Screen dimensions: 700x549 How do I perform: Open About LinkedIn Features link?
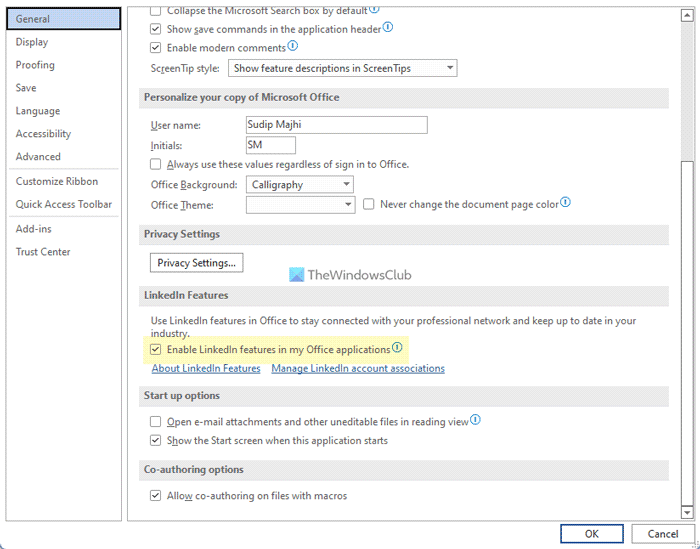coord(206,369)
